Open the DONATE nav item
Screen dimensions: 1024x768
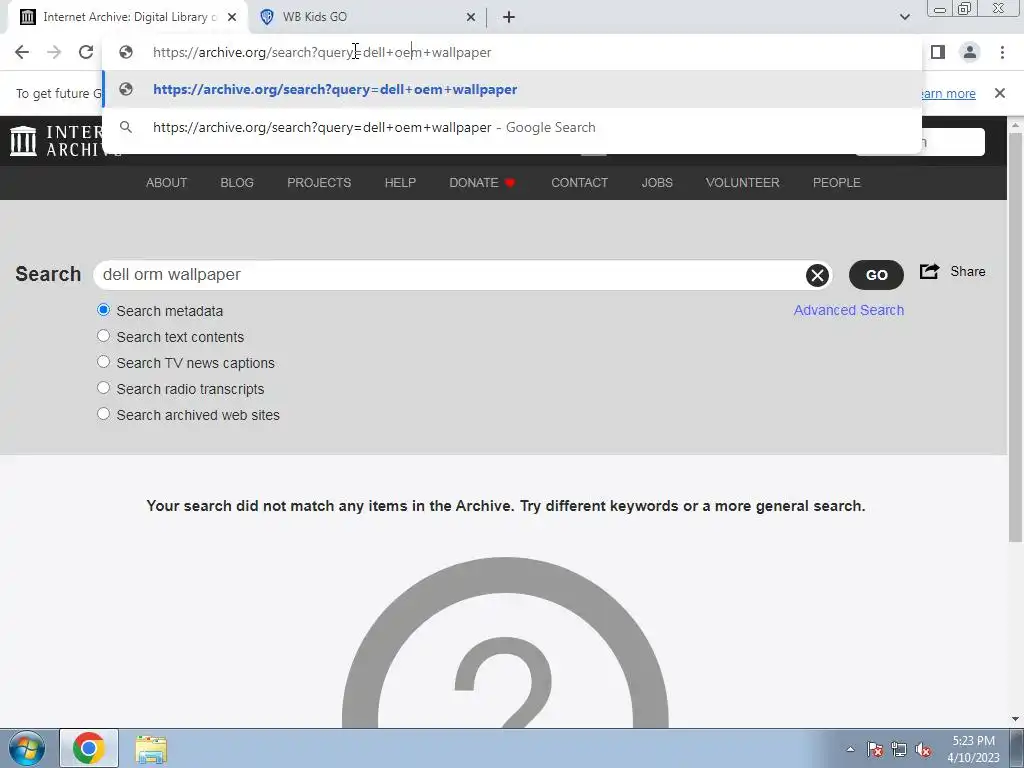483,183
